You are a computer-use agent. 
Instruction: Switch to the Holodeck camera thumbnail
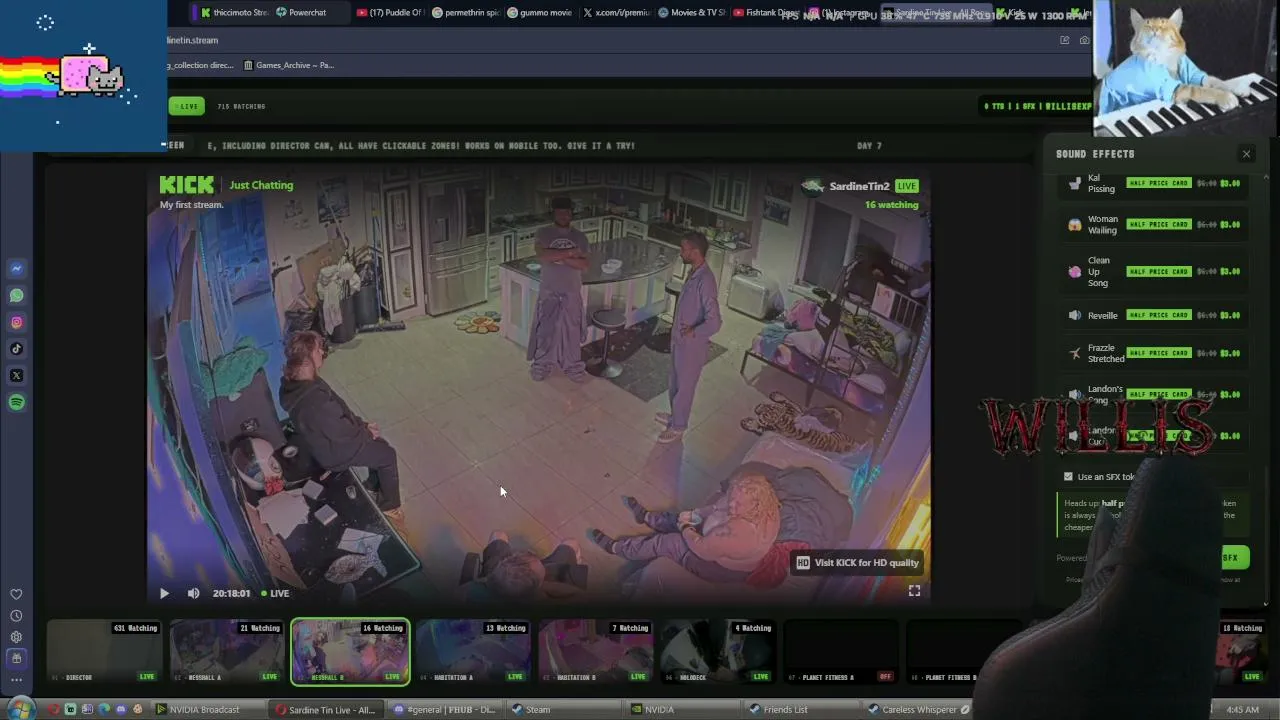coord(718,652)
